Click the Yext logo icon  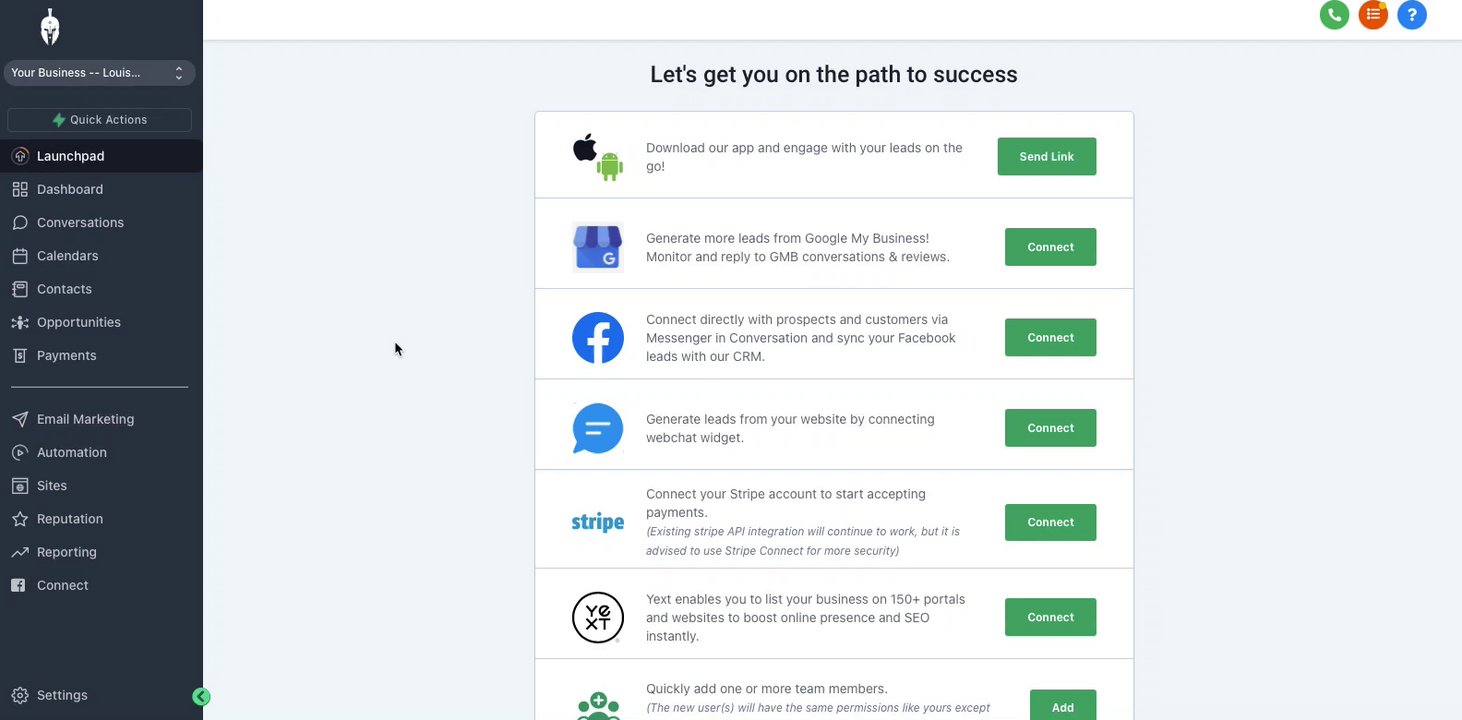598,617
